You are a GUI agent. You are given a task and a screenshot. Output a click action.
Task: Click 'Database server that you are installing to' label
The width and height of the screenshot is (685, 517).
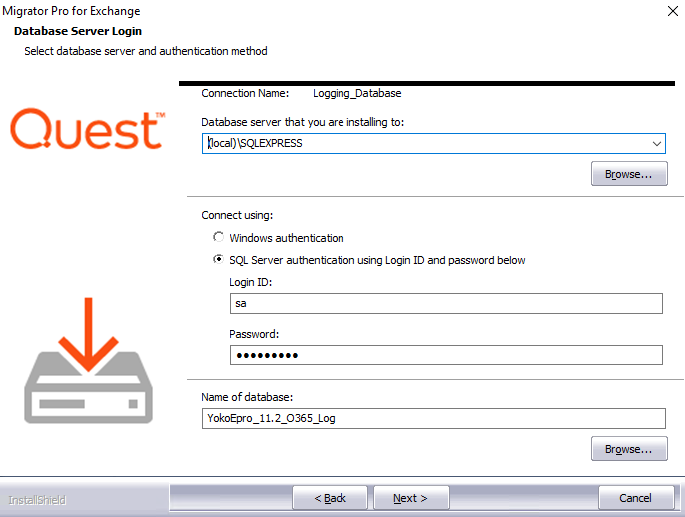(x=302, y=122)
